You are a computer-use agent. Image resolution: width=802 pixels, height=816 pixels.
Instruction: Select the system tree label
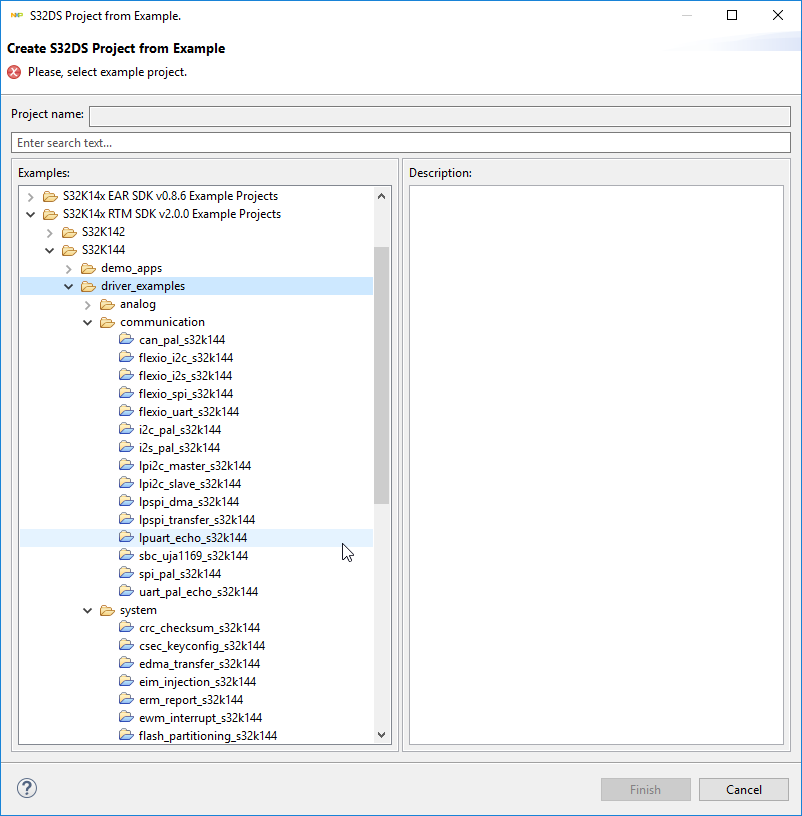(x=138, y=610)
